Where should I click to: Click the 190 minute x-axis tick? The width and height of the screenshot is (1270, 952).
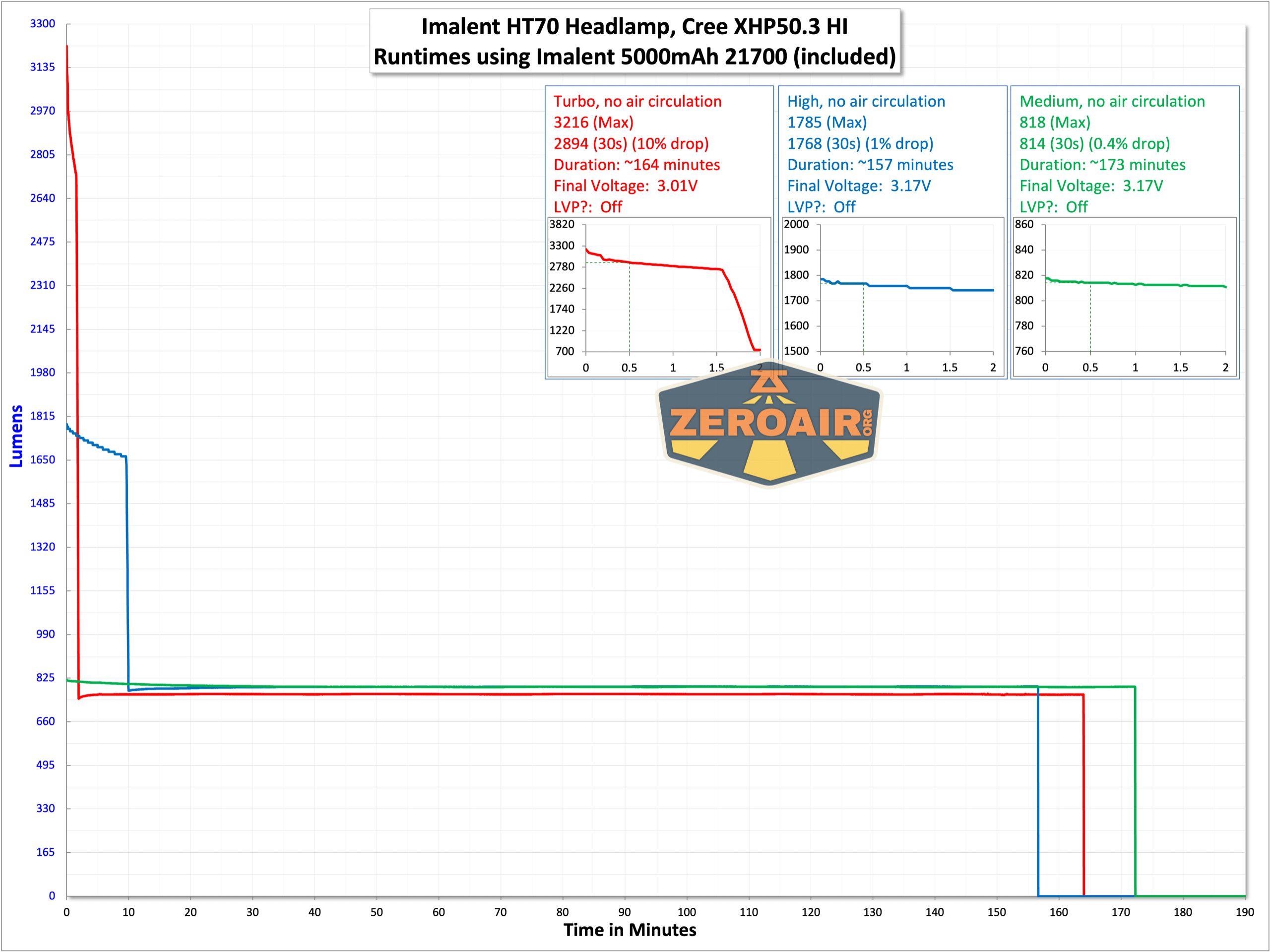(1244, 912)
